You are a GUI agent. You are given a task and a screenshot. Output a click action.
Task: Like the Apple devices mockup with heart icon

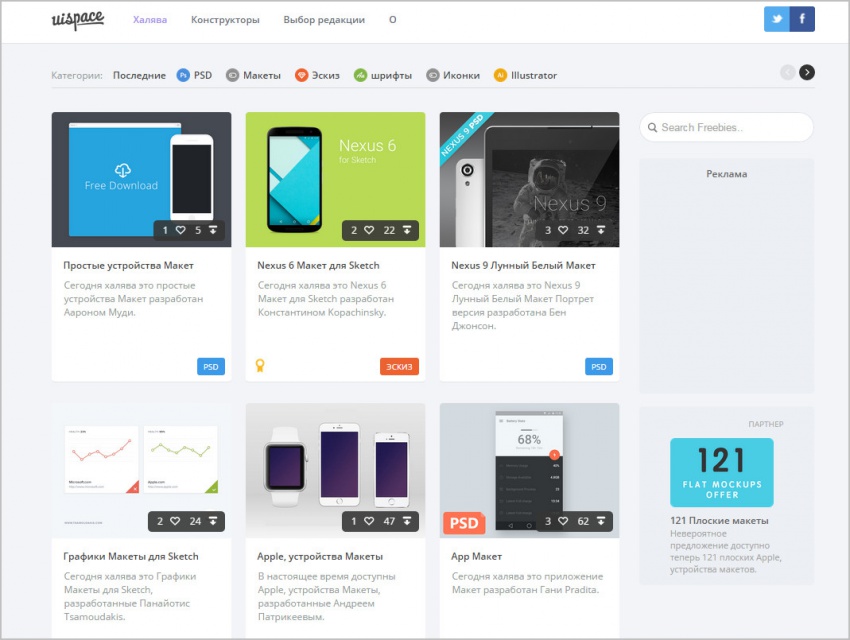[368, 521]
